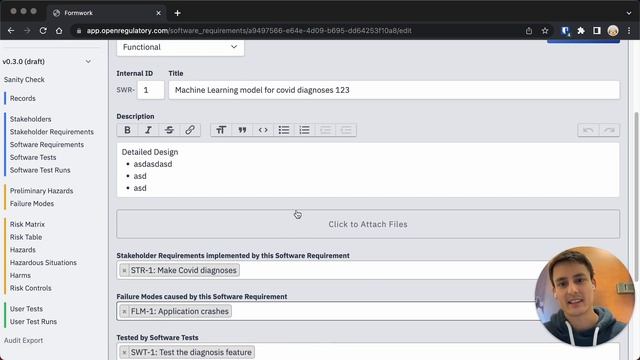Screen dimensions: 640x360
Task: Click to Attach Files area
Action: [x=368, y=224]
